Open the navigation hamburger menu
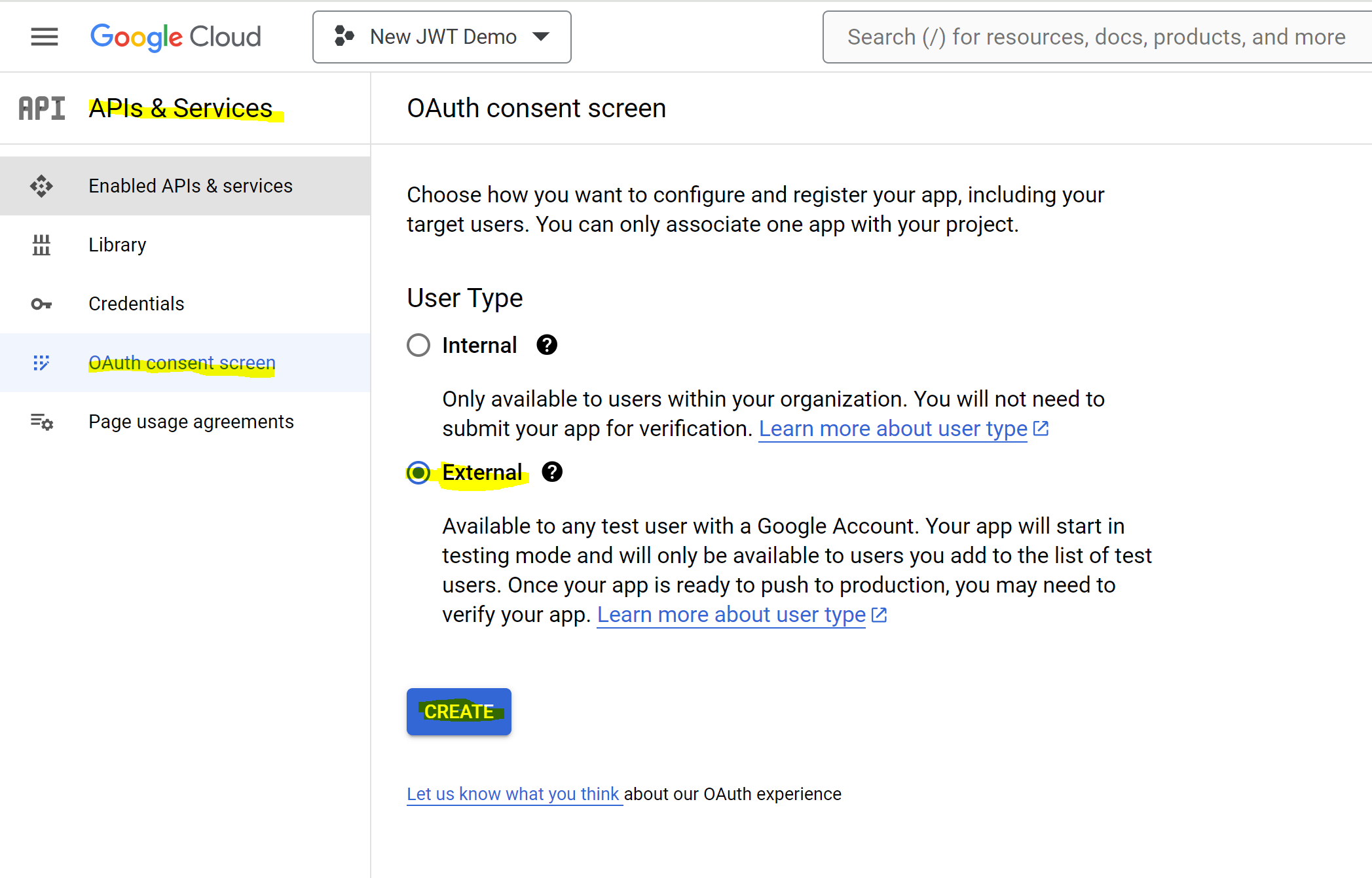The image size is (1372, 878). coord(44,37)
